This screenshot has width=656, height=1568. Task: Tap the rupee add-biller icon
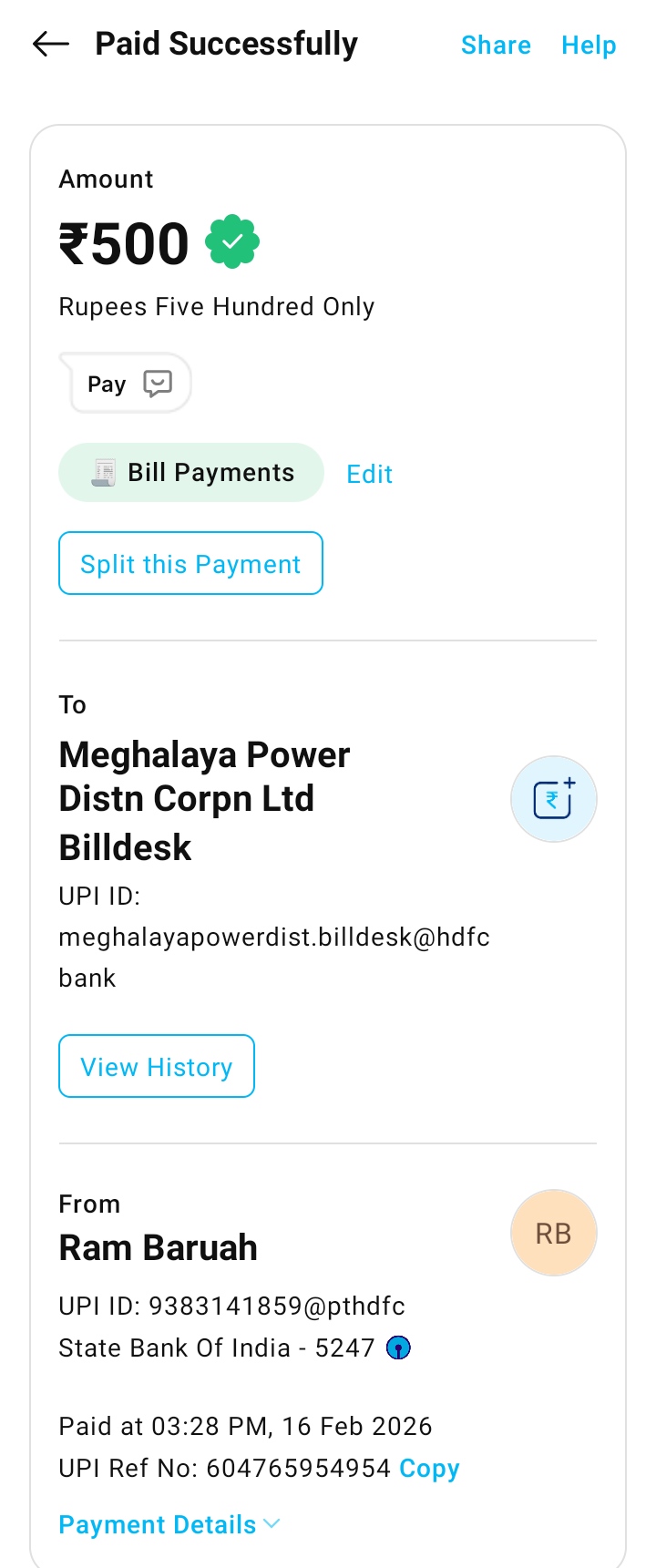coord(553,799)
